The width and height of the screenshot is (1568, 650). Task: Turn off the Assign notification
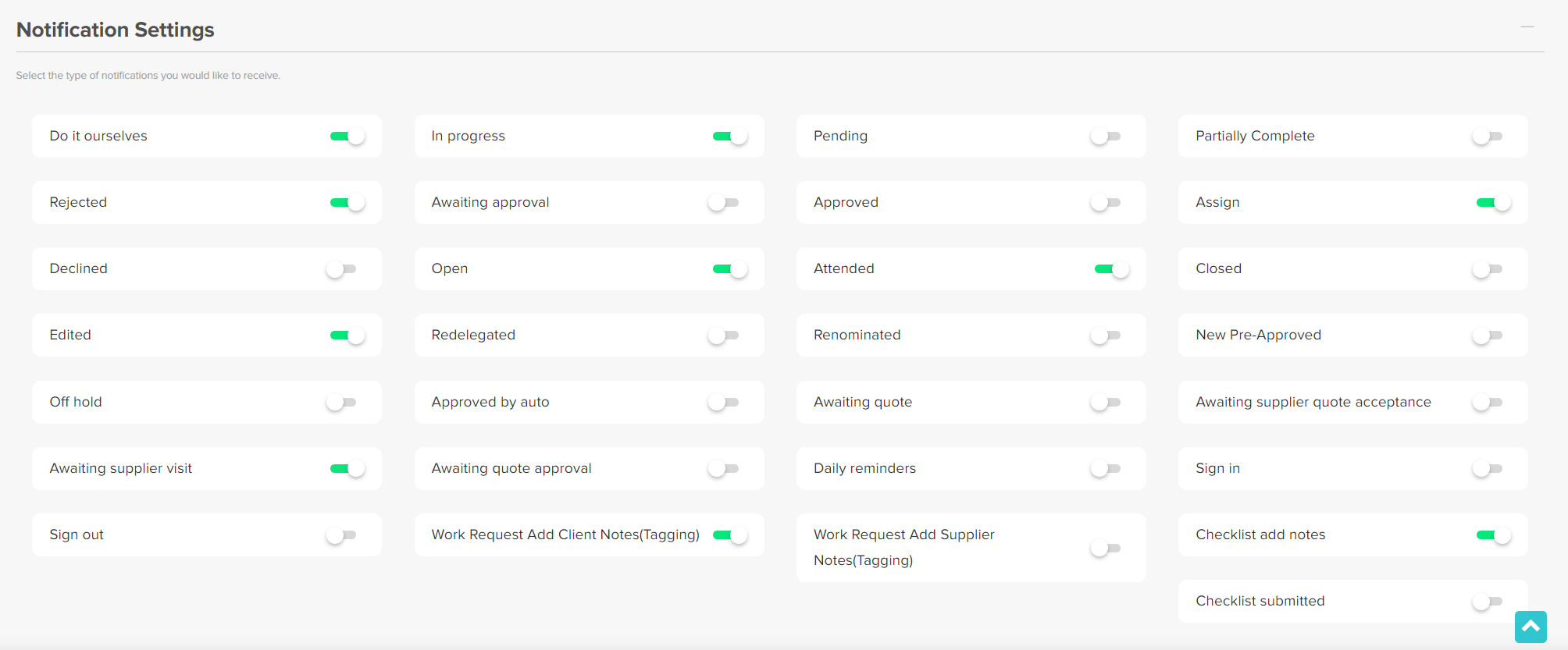[1494, 203]
